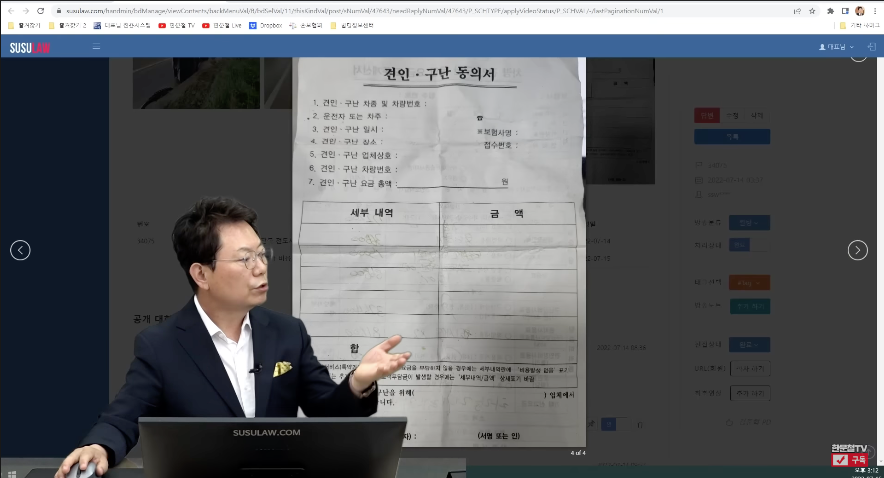Open second yellow folder bookmark ending in 2
The height and width of the screenshot is (478, 884).
tap(68, 25)
